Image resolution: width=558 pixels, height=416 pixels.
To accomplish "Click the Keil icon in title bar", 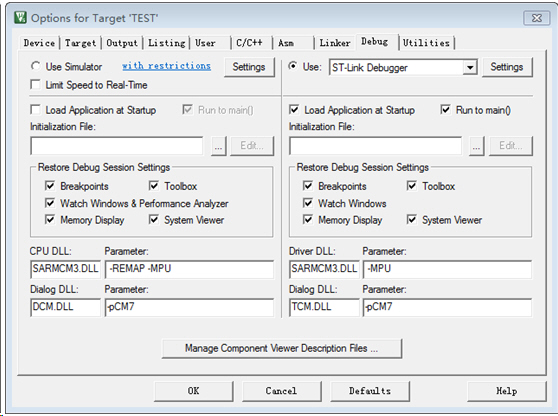I will pos(20,17).
